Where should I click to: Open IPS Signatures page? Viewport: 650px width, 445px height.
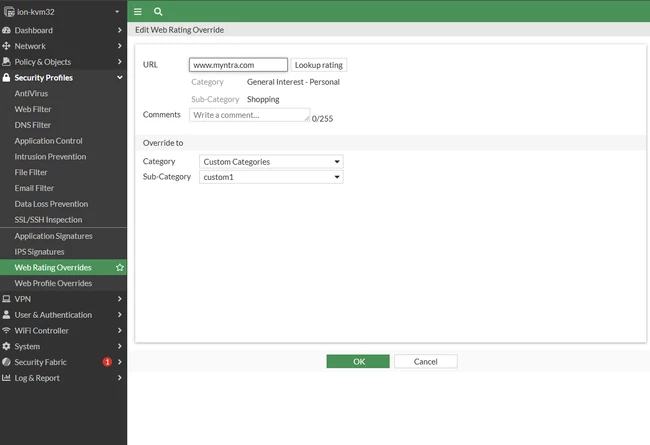(63, 252)
